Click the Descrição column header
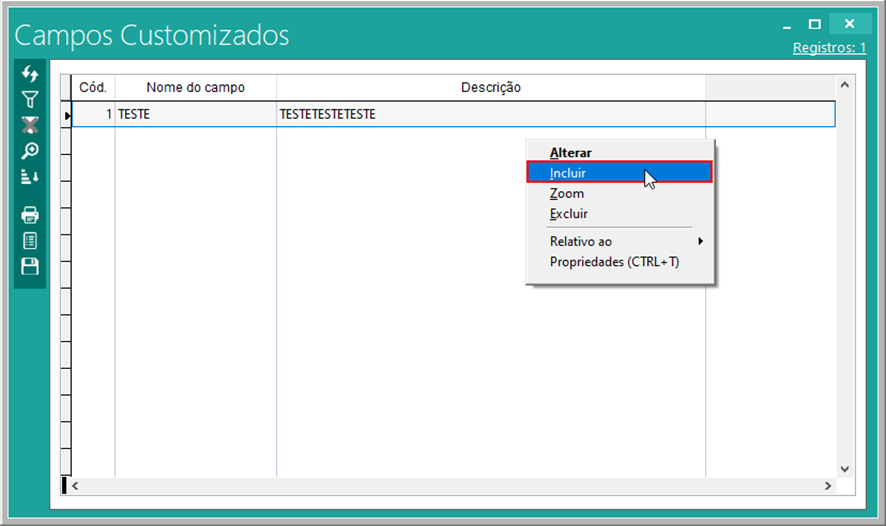 click(490, 88)
